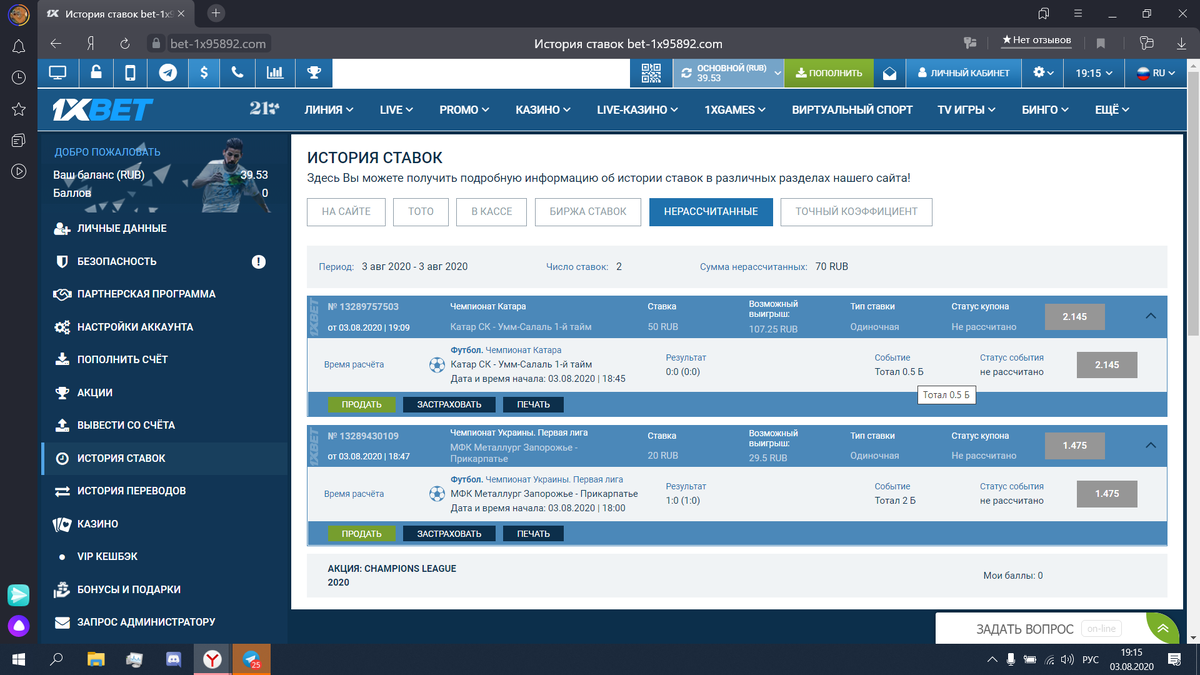Switch to ТОТО tab
The width and height of the screenshot is (1200, 675).
tap(421, 211)
